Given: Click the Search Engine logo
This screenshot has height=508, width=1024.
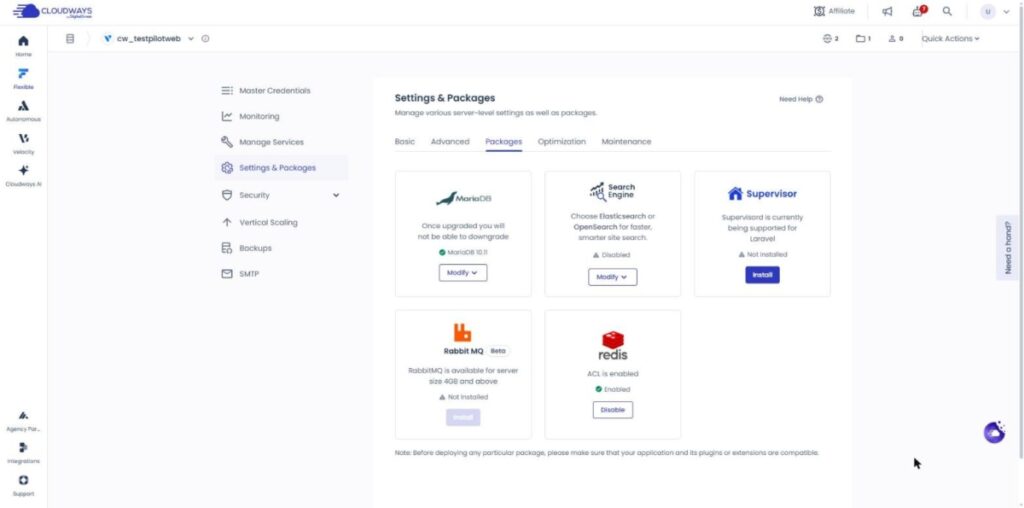Looking at the screenshot, I should (x=612, y=191).
